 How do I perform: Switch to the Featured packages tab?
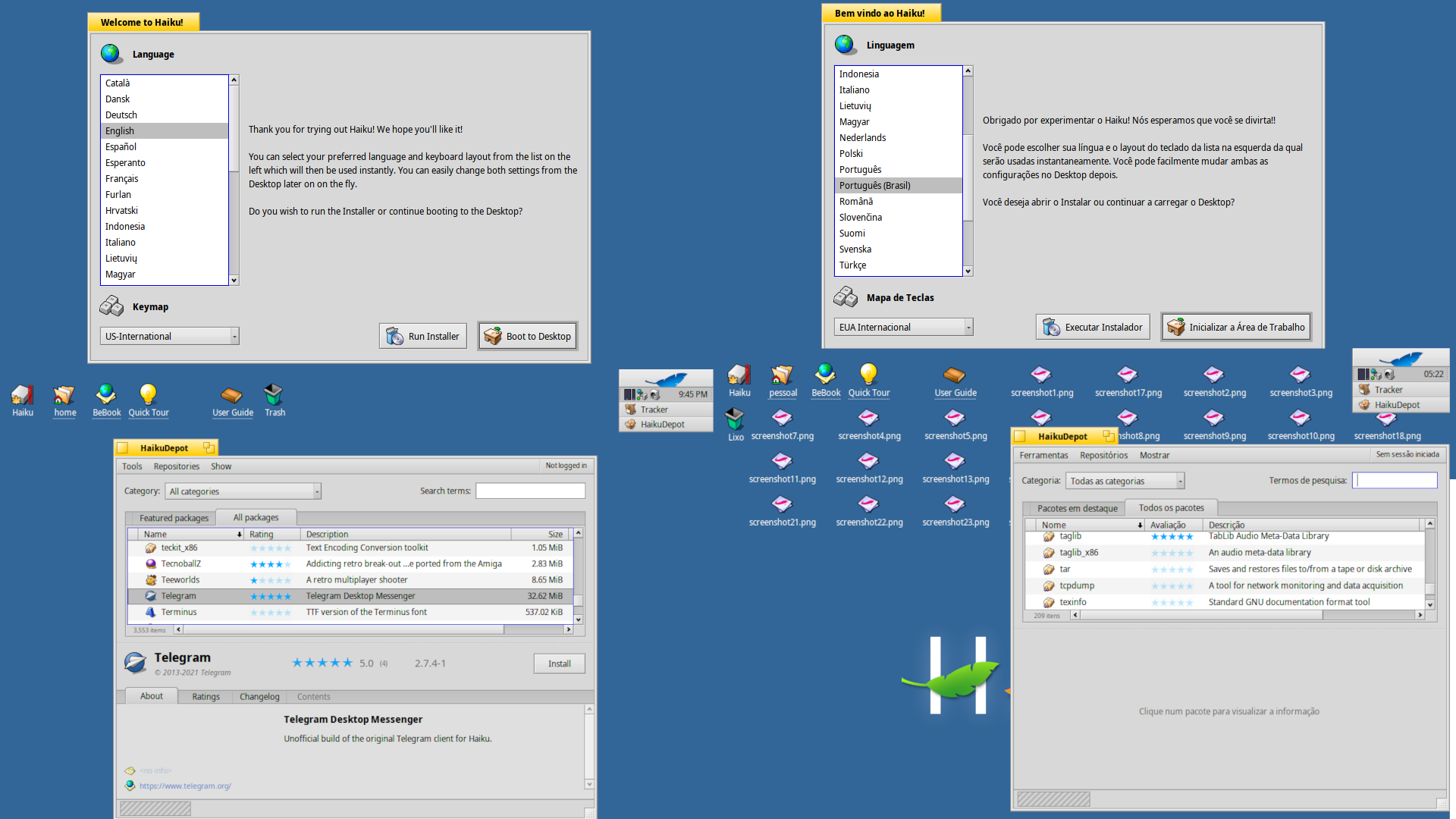pyautogui.click(x=174, y=518)
